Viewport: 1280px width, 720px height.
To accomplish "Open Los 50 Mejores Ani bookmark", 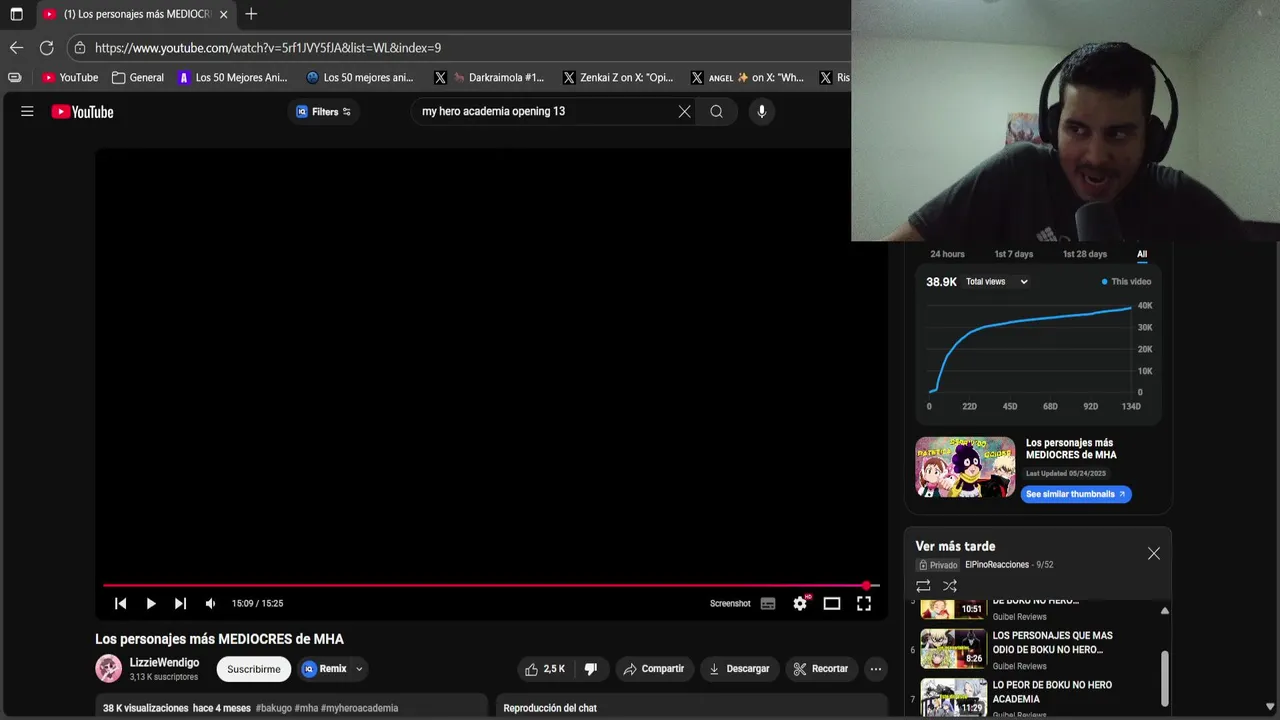I will pos(233,77).
